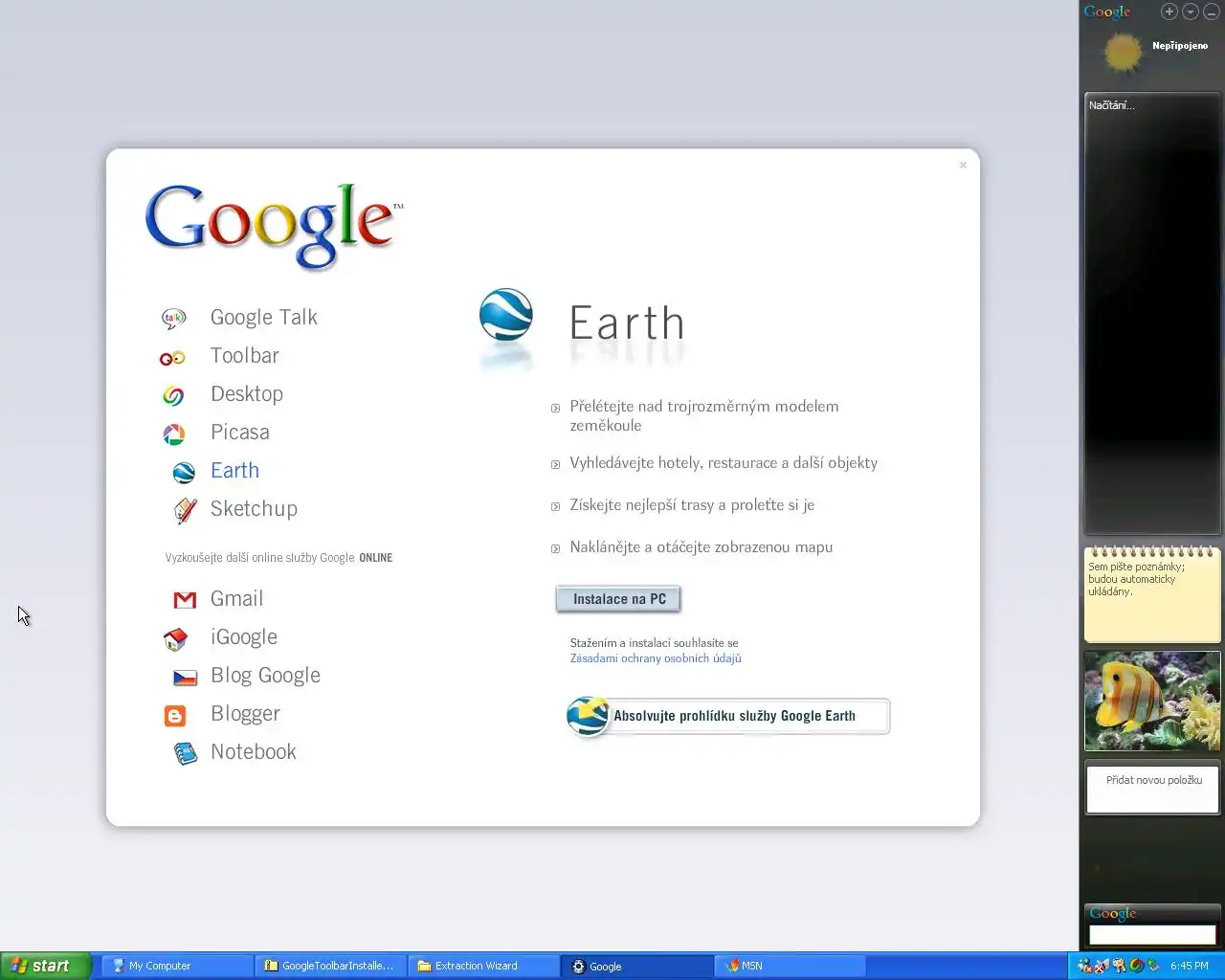
Task: Select Sketchup in the product list
Action: click(254, 509)
